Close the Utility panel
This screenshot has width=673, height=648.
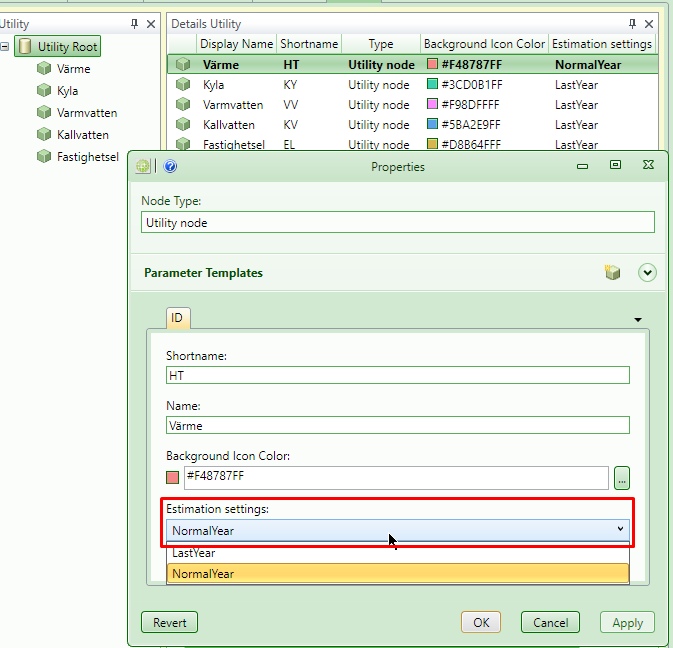pyautogui.click(x=151, y=24)
